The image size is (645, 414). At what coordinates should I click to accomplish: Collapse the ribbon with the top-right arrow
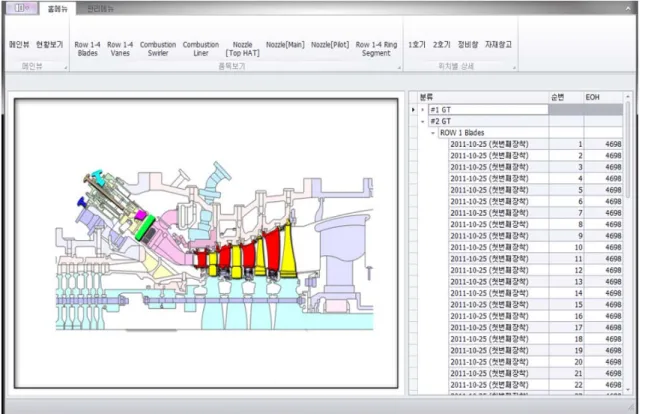click(x=629, y=9)
